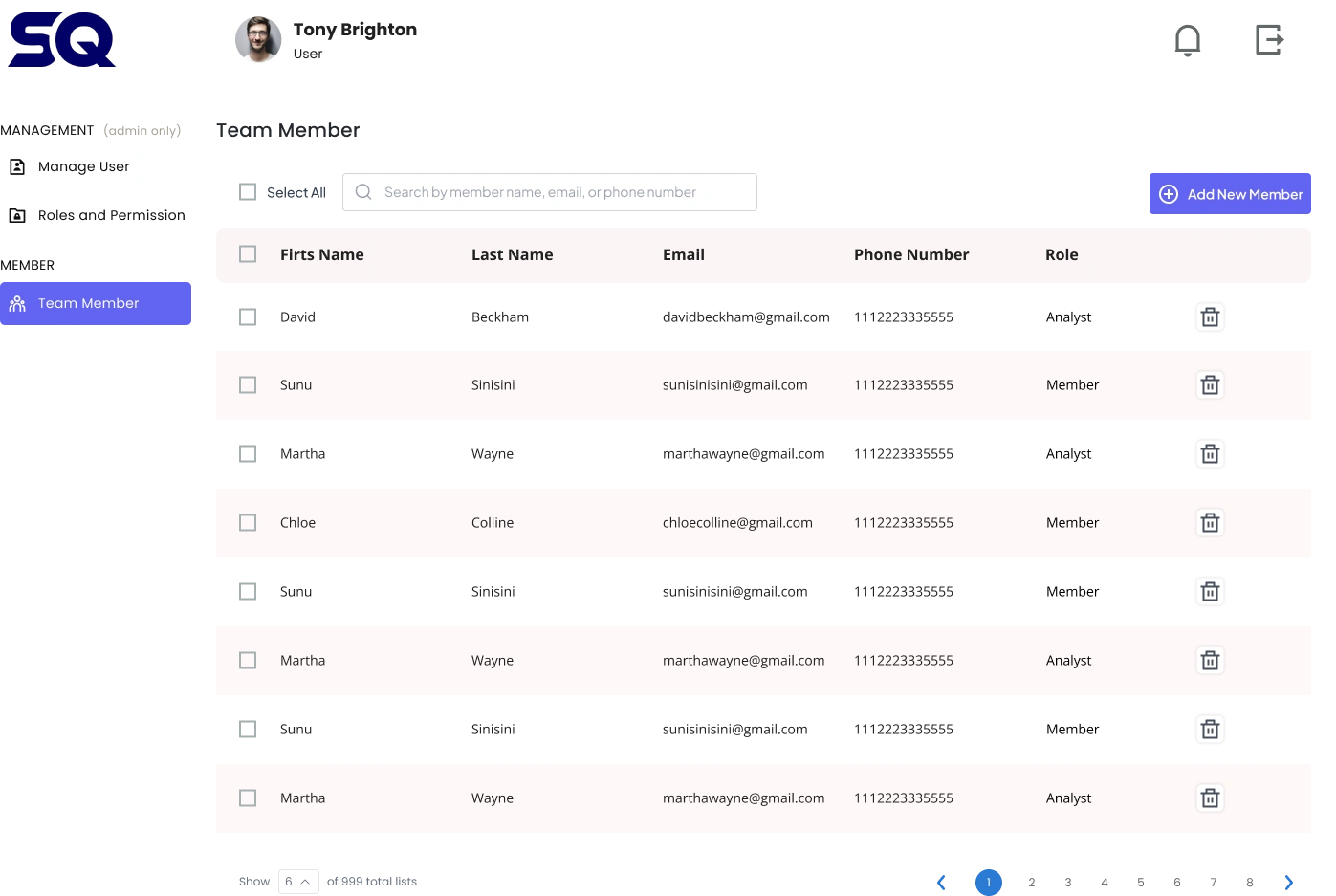The height and width of the screenshot is (896, 1336).
Task: Jump to page 6
Action: tap(1177, 883)
